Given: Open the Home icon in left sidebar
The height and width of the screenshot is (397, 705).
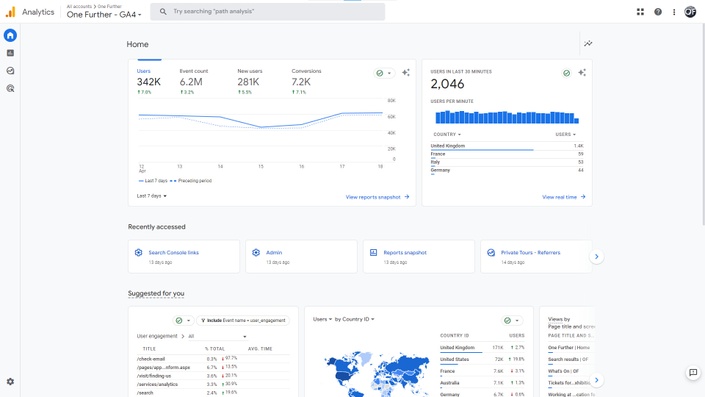Looking at the screenshot, I should tap(10, 35).
